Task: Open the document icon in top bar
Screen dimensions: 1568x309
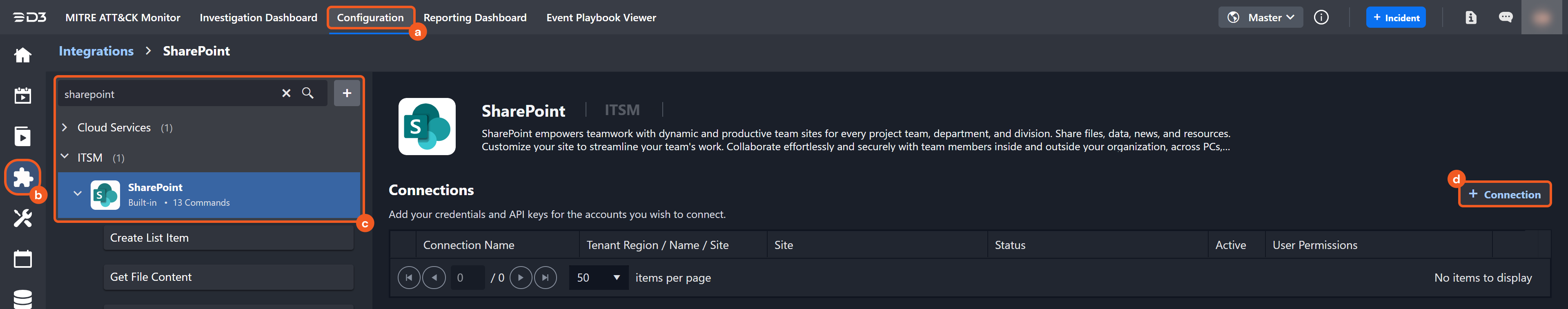Action: pos(1470,18)
